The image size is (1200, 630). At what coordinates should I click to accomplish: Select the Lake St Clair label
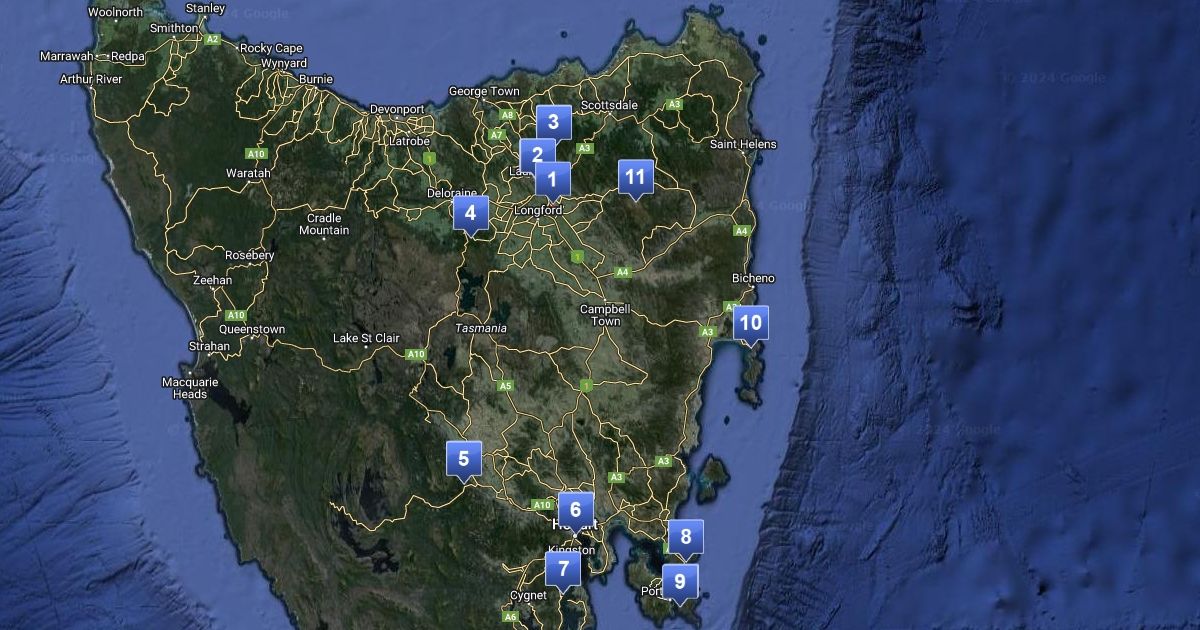(x=366, y=338)
